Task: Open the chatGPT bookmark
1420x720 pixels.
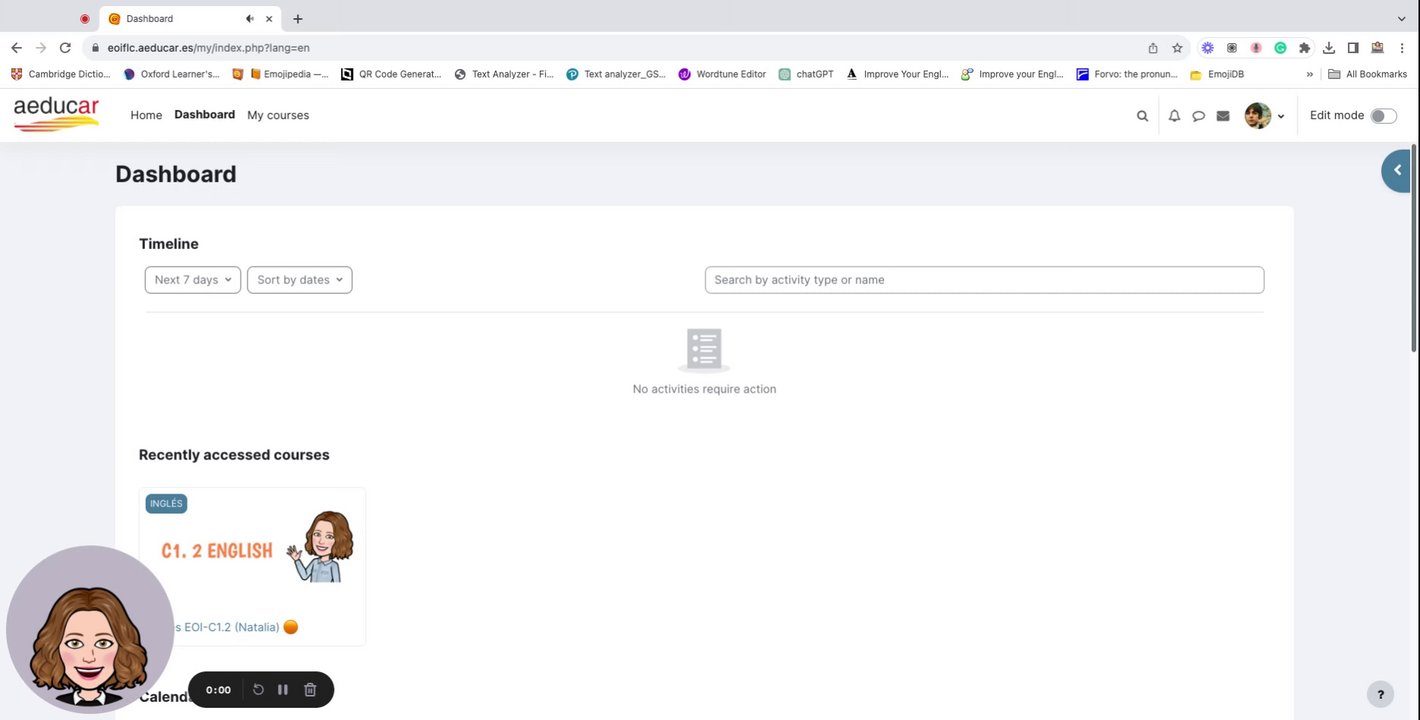Action: tap(806, 74)
